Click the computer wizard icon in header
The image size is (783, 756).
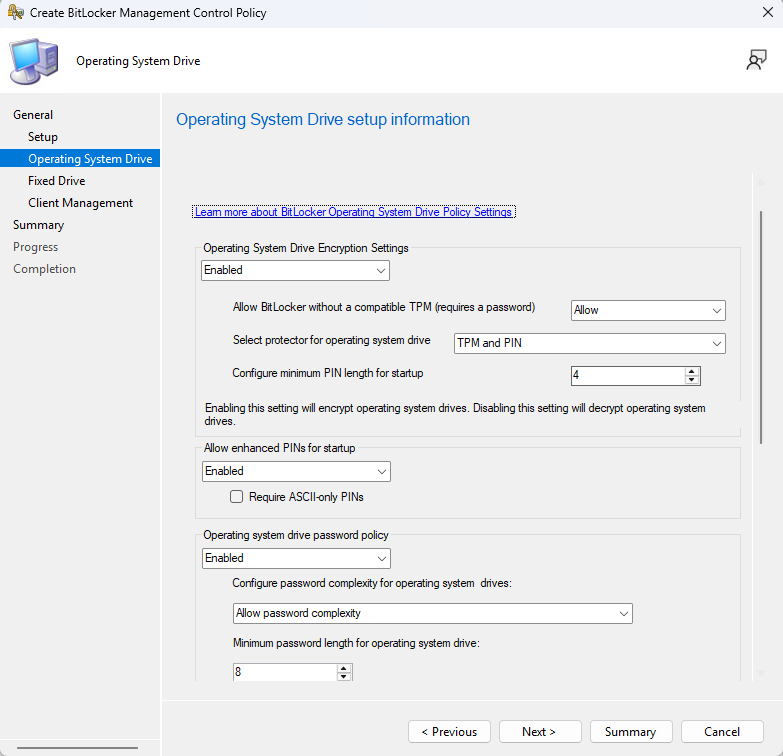(x=34, y=61)
